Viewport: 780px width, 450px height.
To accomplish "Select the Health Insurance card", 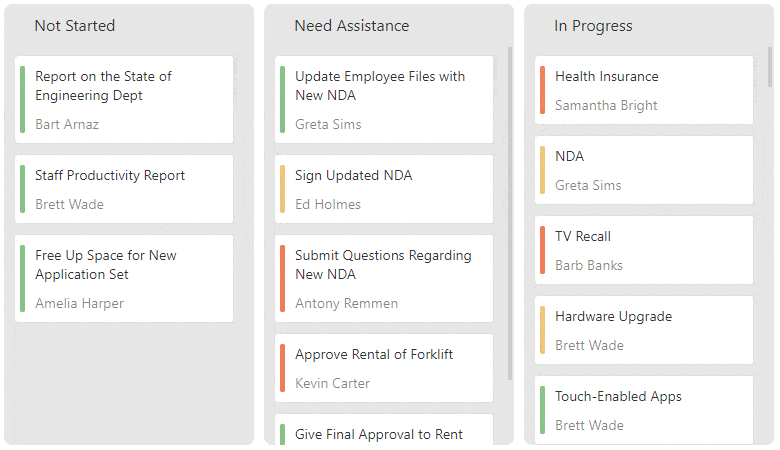I will (644, 90).
